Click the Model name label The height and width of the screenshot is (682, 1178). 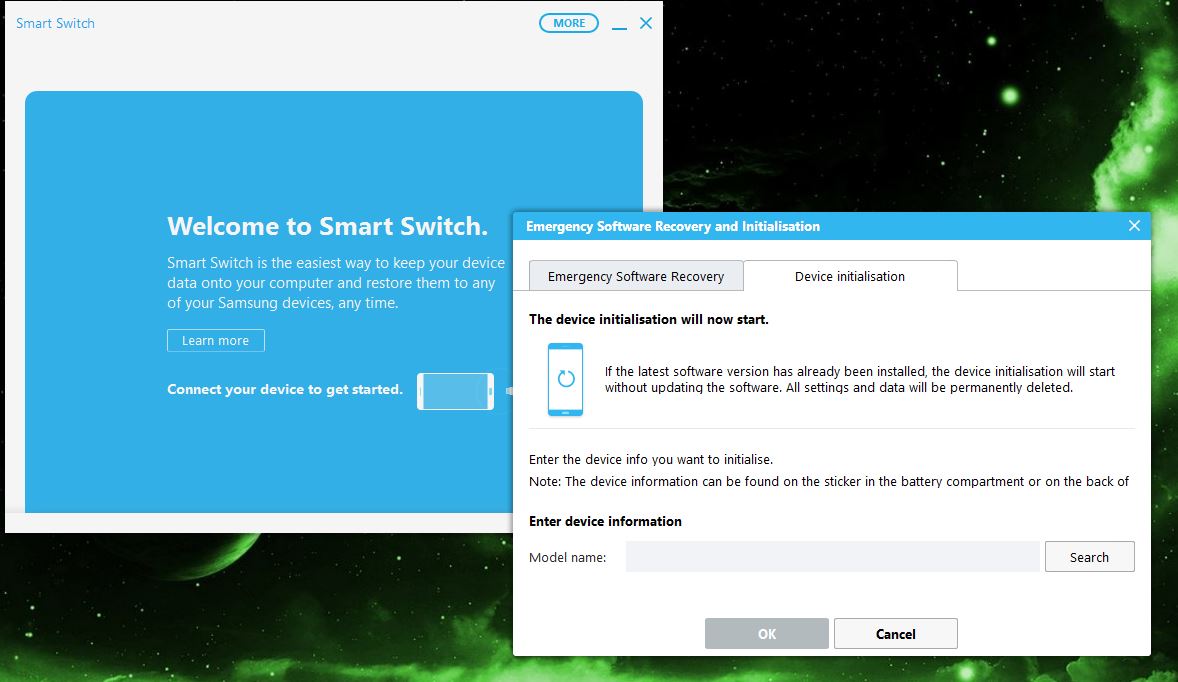pos(567,557)
